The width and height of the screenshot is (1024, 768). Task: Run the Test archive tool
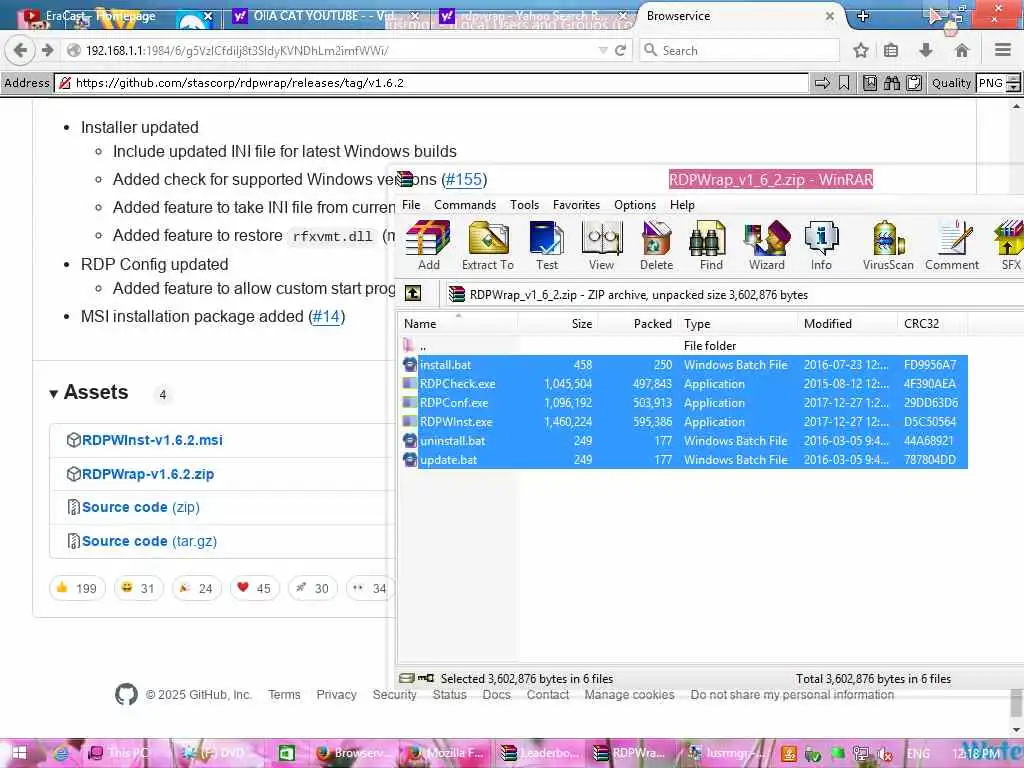[547, 245]
